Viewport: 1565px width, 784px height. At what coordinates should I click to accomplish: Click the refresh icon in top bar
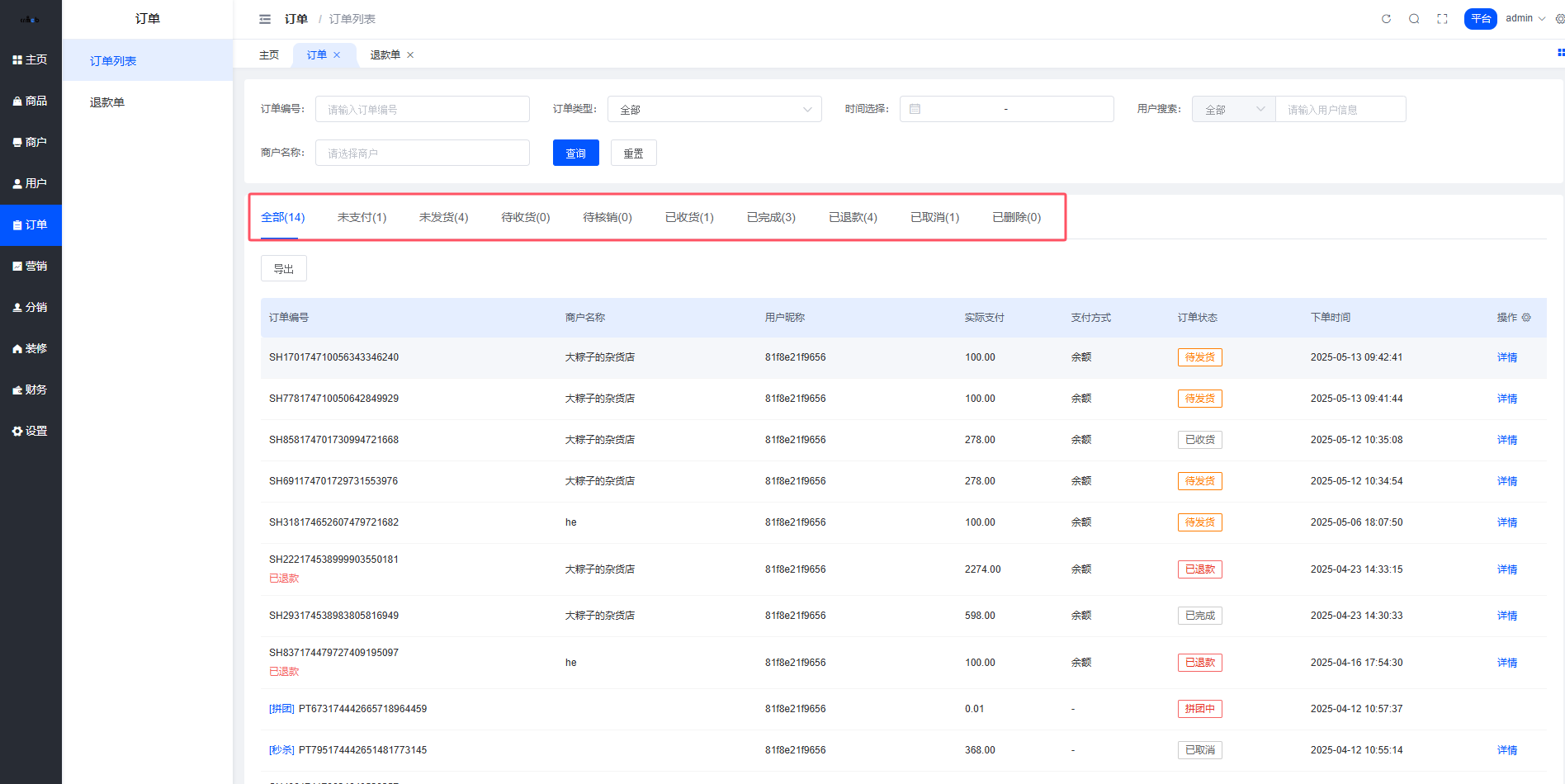coord(1386,19)
